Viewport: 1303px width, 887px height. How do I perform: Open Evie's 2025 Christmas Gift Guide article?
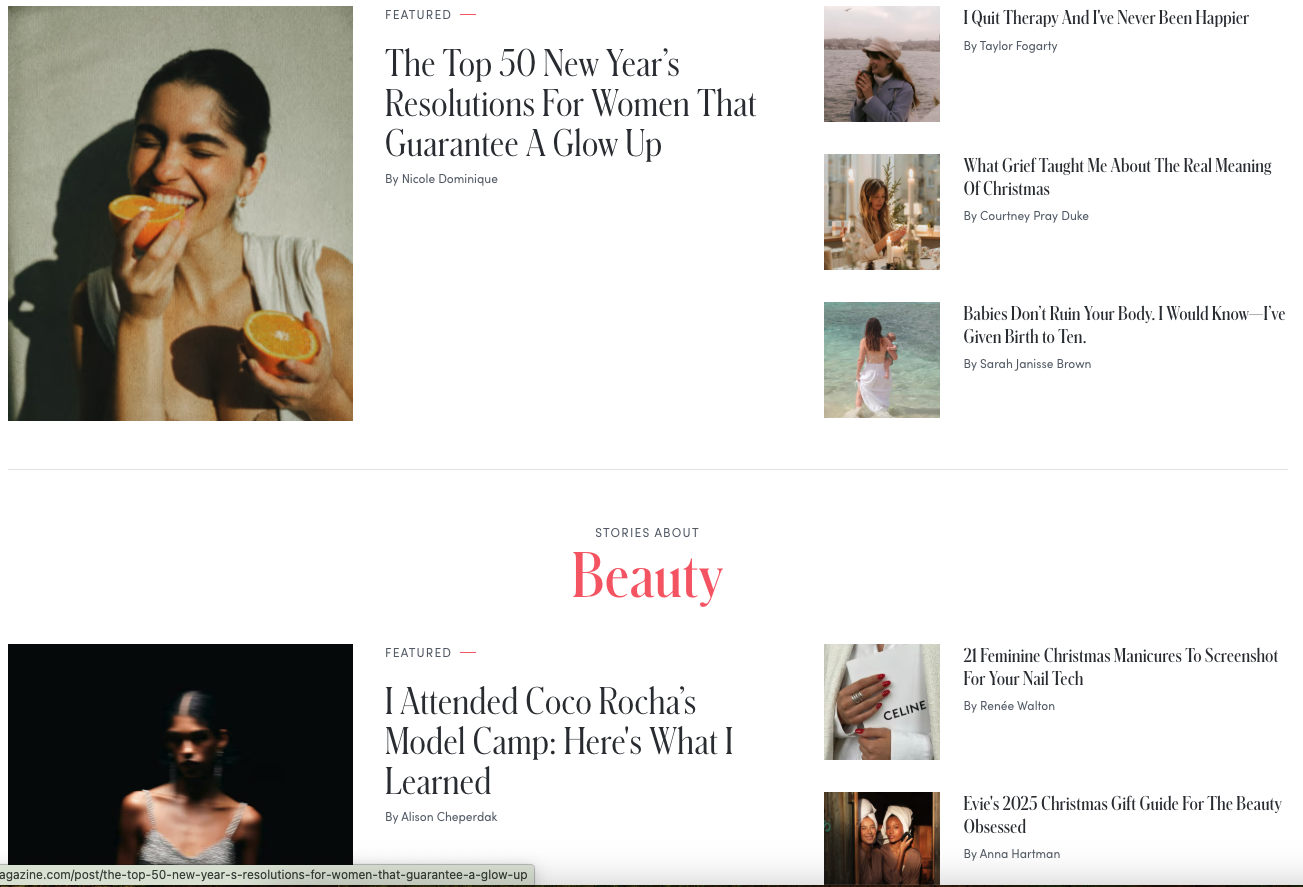1122,815
